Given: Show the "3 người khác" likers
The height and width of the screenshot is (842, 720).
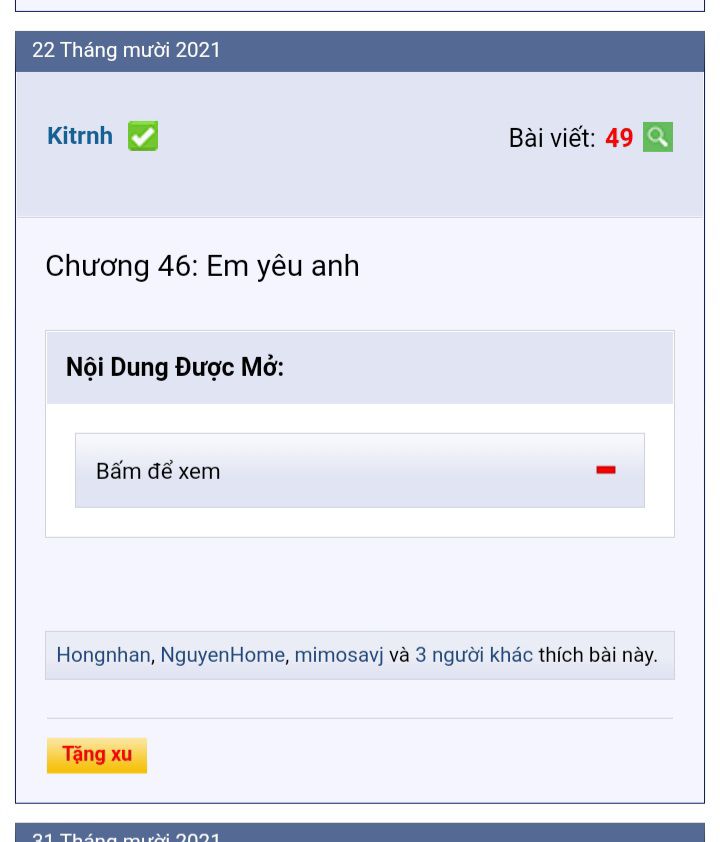Looking at the screenshot, I should click(474, 655).
